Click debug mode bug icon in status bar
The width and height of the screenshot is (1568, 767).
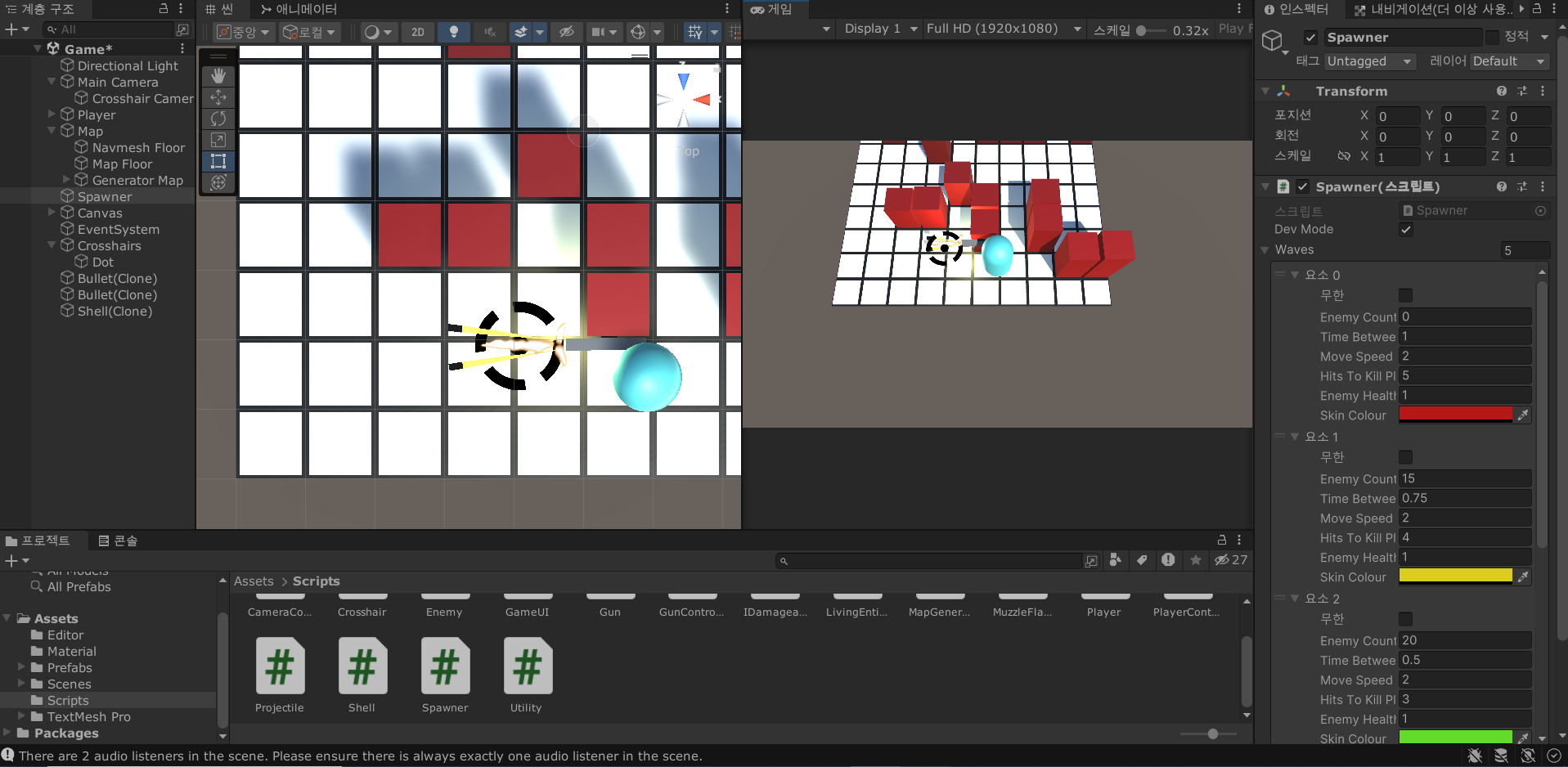[1475, 756]
